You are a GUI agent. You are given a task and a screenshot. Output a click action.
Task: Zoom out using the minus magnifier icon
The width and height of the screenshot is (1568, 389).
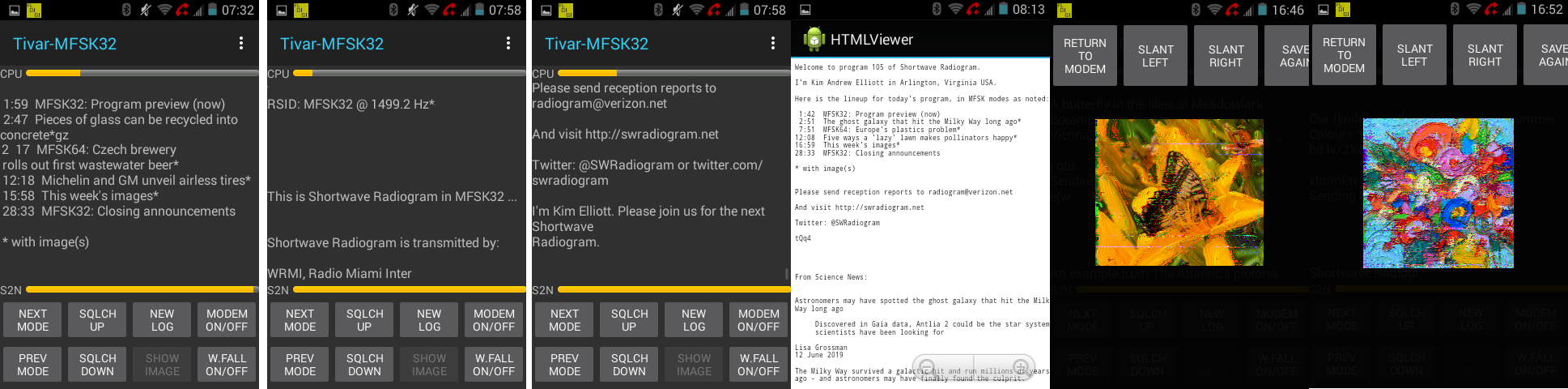928,367
